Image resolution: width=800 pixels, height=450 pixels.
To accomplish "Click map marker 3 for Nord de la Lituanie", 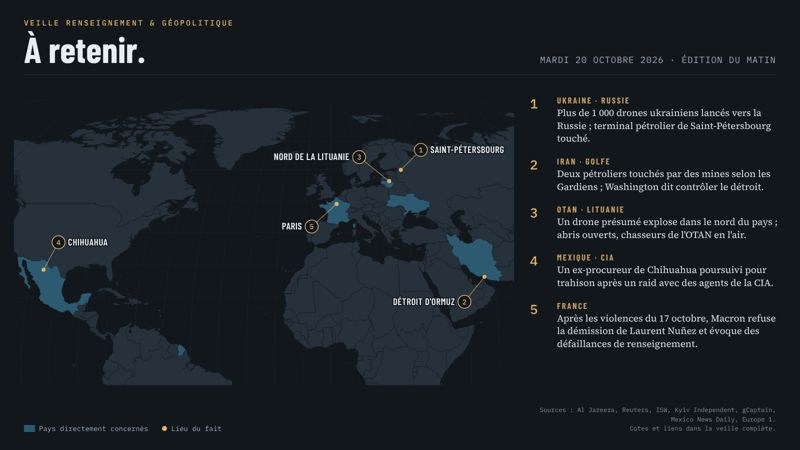I will (x=359, y=157).
